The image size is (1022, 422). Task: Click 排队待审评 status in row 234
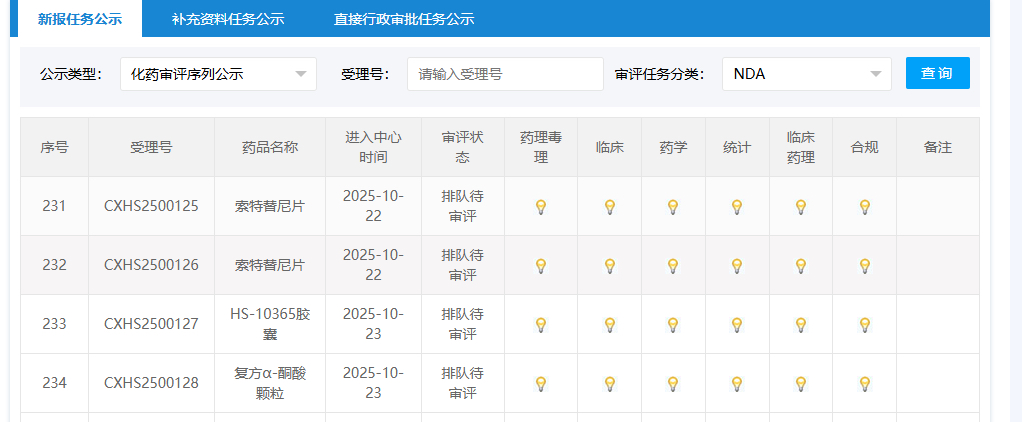point(463,383)
